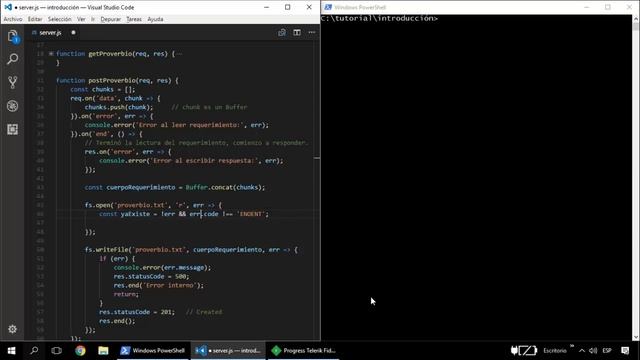The width and height of the screenshot is (640, 360).
Task: Click the VS Code logo in title bar
Action: 8,7
